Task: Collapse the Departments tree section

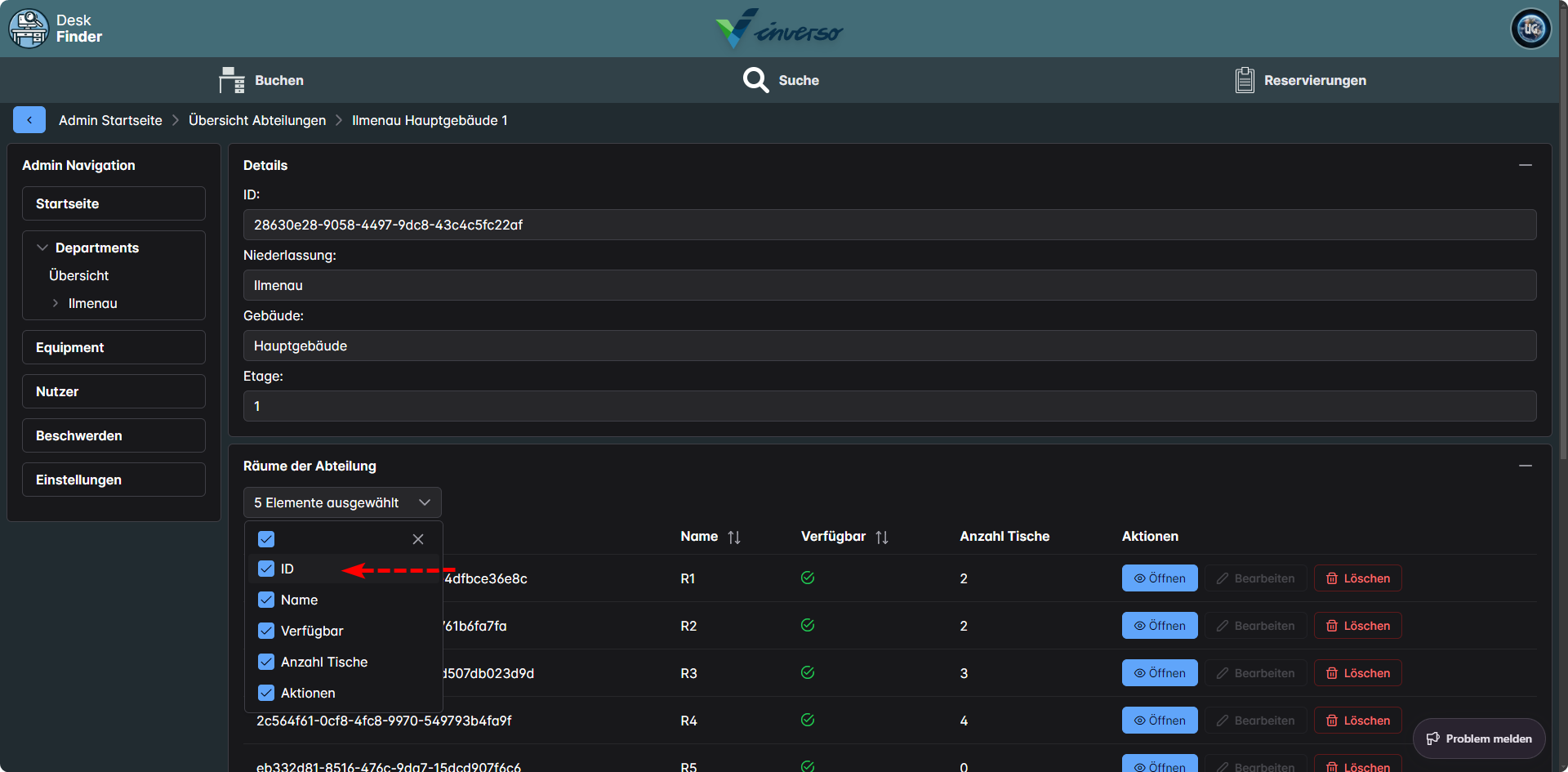Action: coord(42,248)
